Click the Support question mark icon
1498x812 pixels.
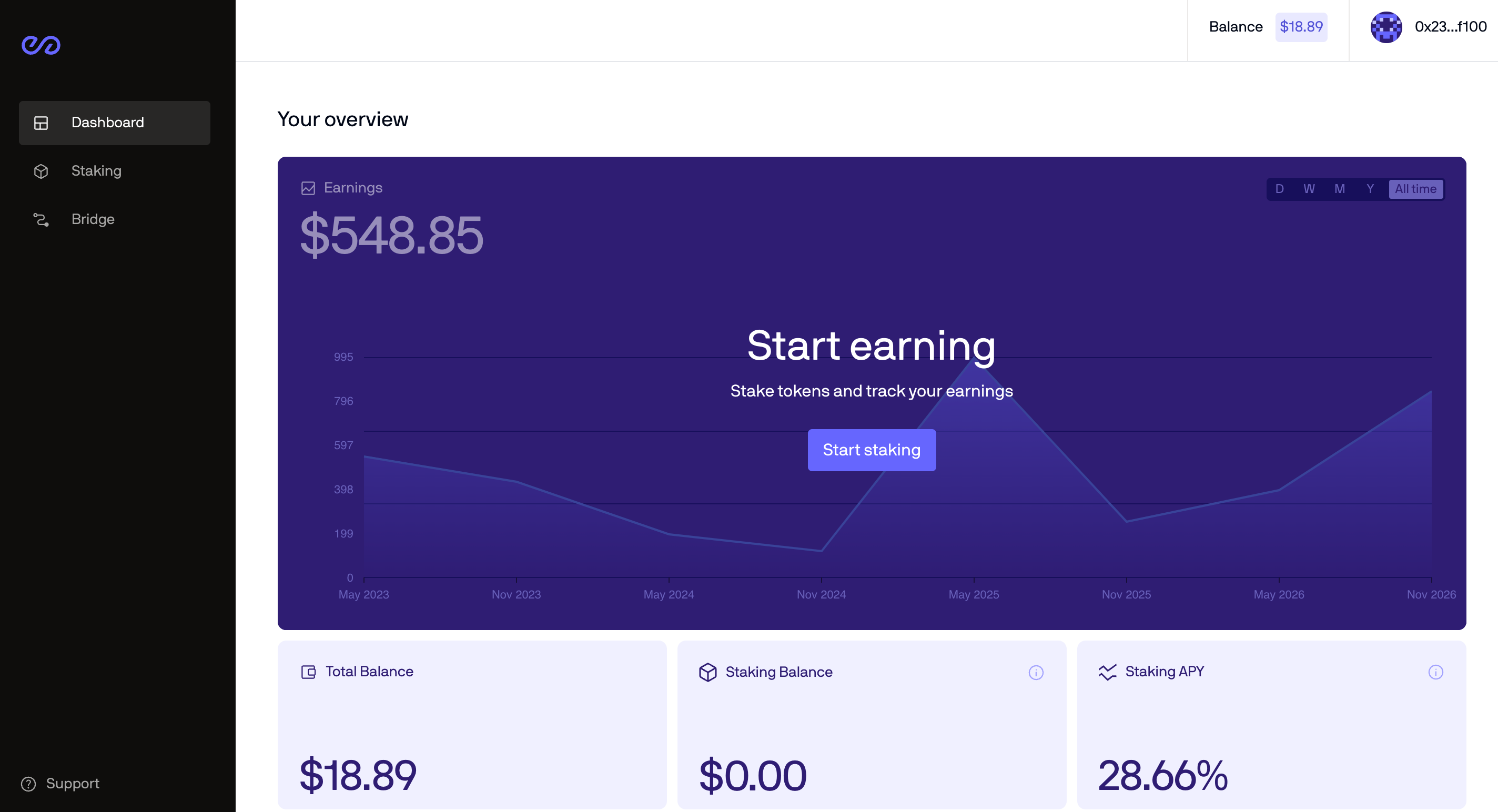[28, 784]
